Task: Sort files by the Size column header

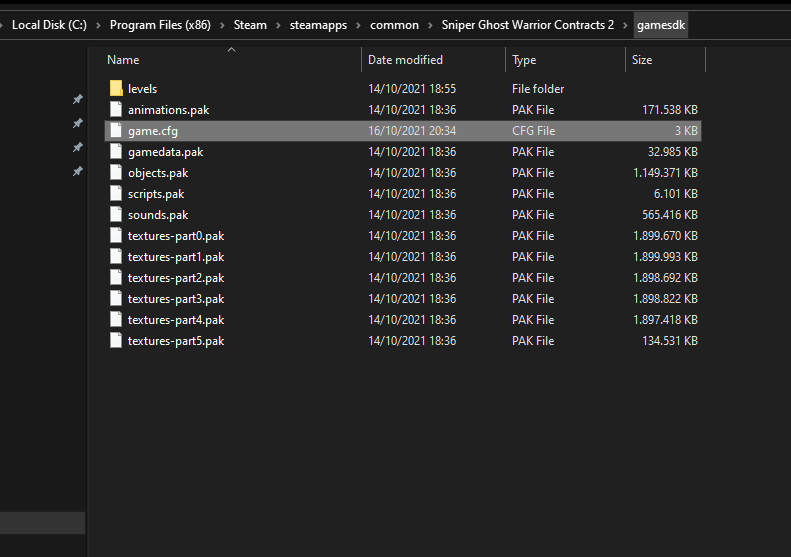Action: pyautogui.click(x=642, y=60)
